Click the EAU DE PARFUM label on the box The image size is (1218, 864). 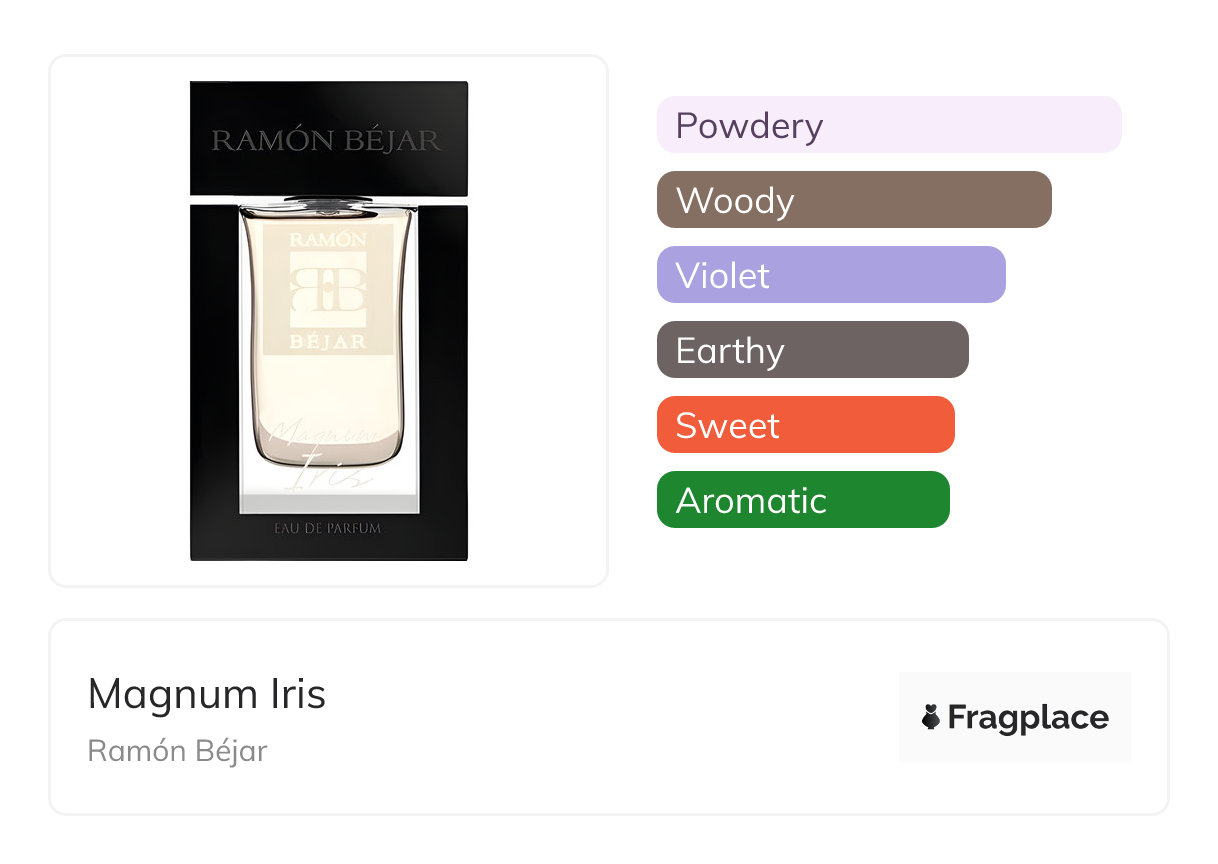(x=328, y=528)
